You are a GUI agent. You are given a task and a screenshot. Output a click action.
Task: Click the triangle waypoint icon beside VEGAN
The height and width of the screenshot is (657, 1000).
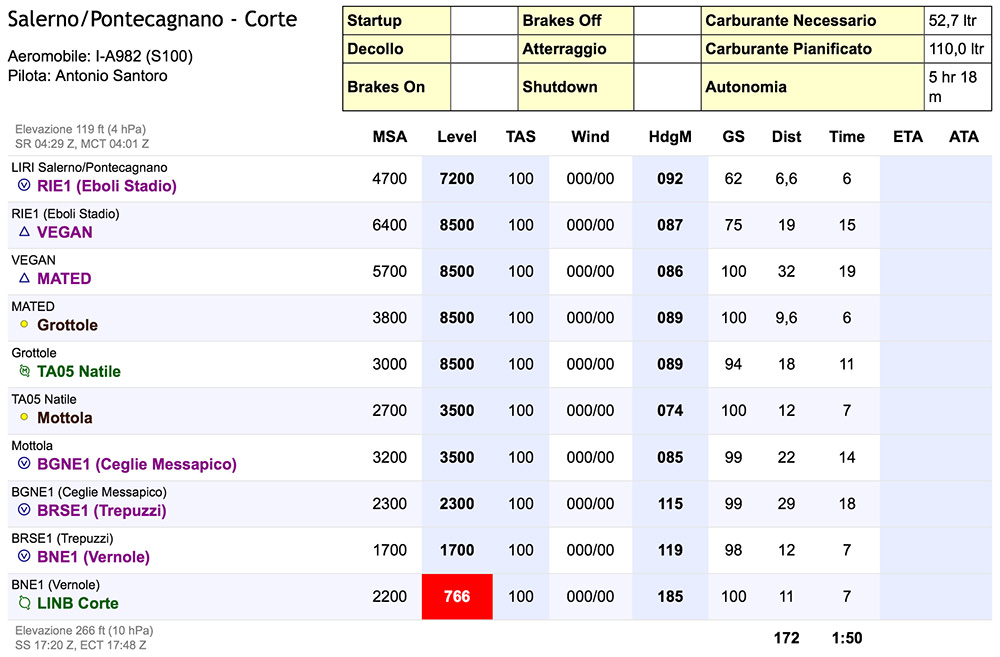pos(24,232)
